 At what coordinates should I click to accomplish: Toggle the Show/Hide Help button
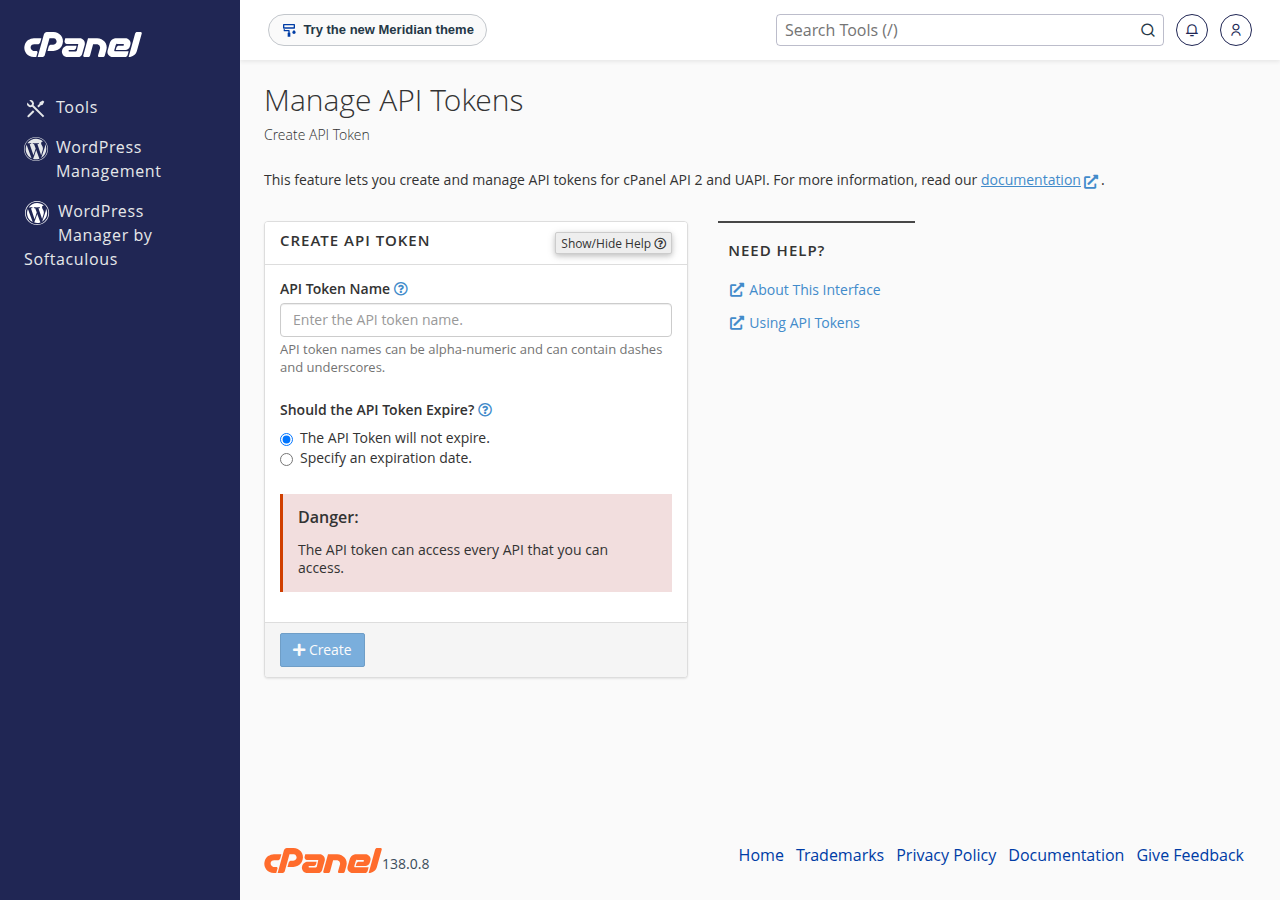tap(613, 243)
